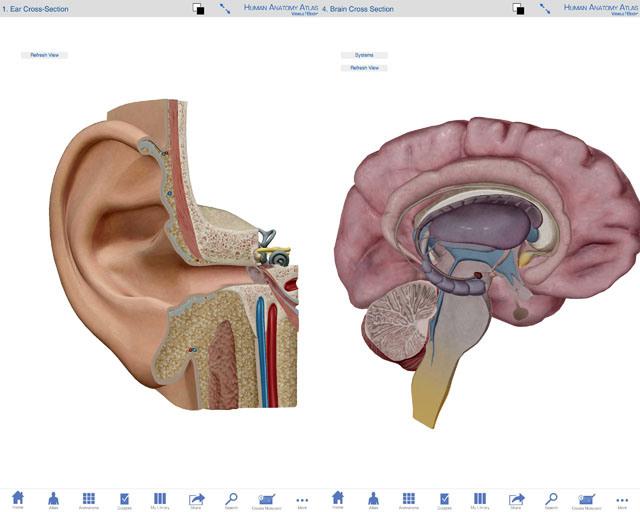The height and width of the screenshot is (512, 640).
Task: Open Atlas in the brain pane toolbar
Action: (x=373, y=498)
